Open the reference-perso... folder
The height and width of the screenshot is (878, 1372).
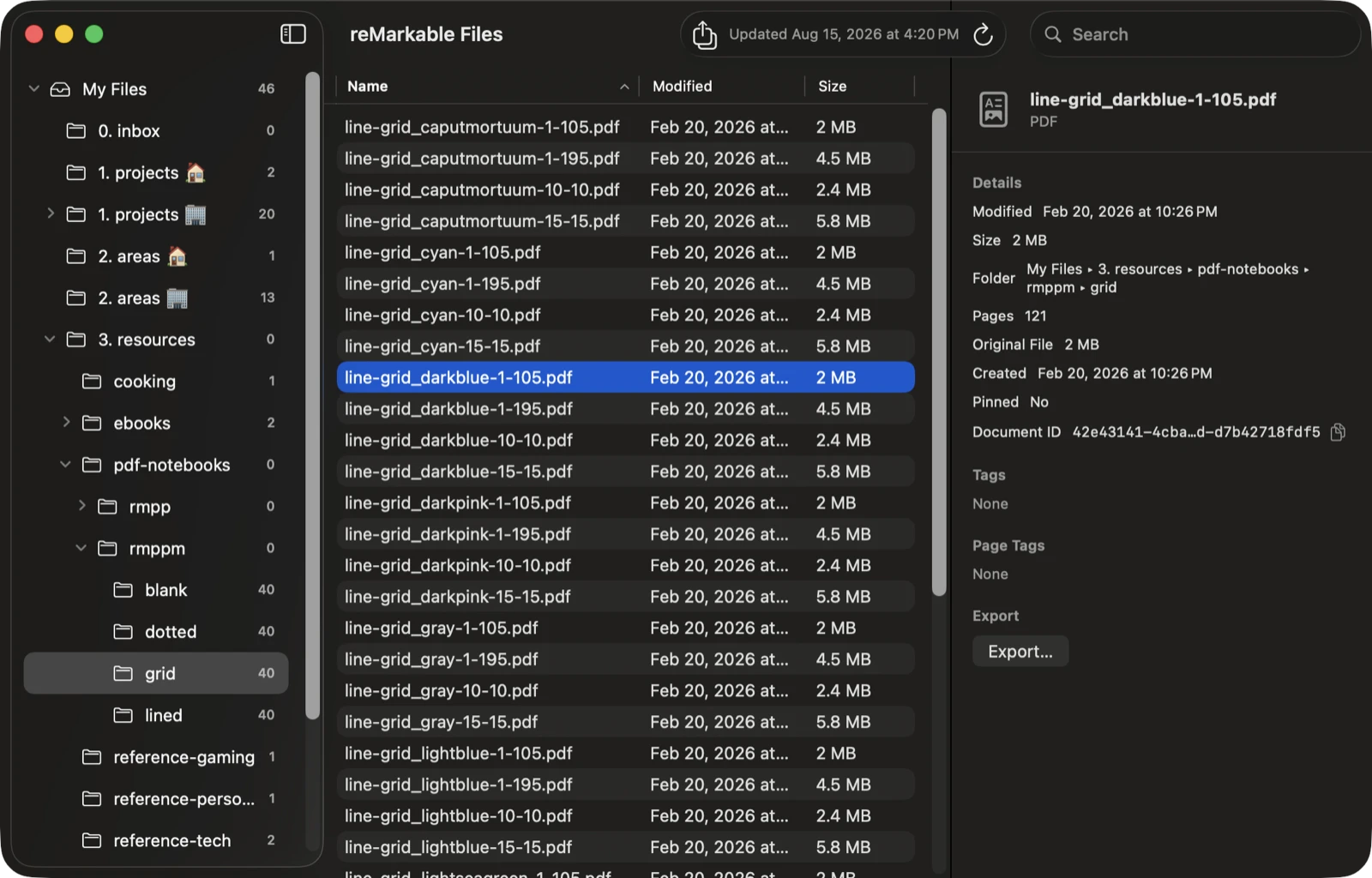click(156, 798)
